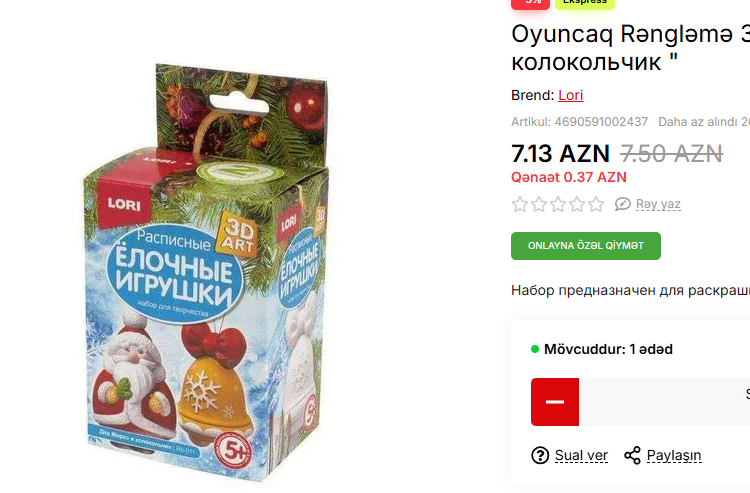750x493 pixels.
Task: Click the Artikul number 4690591002437
Action: (x=601, y=122)
